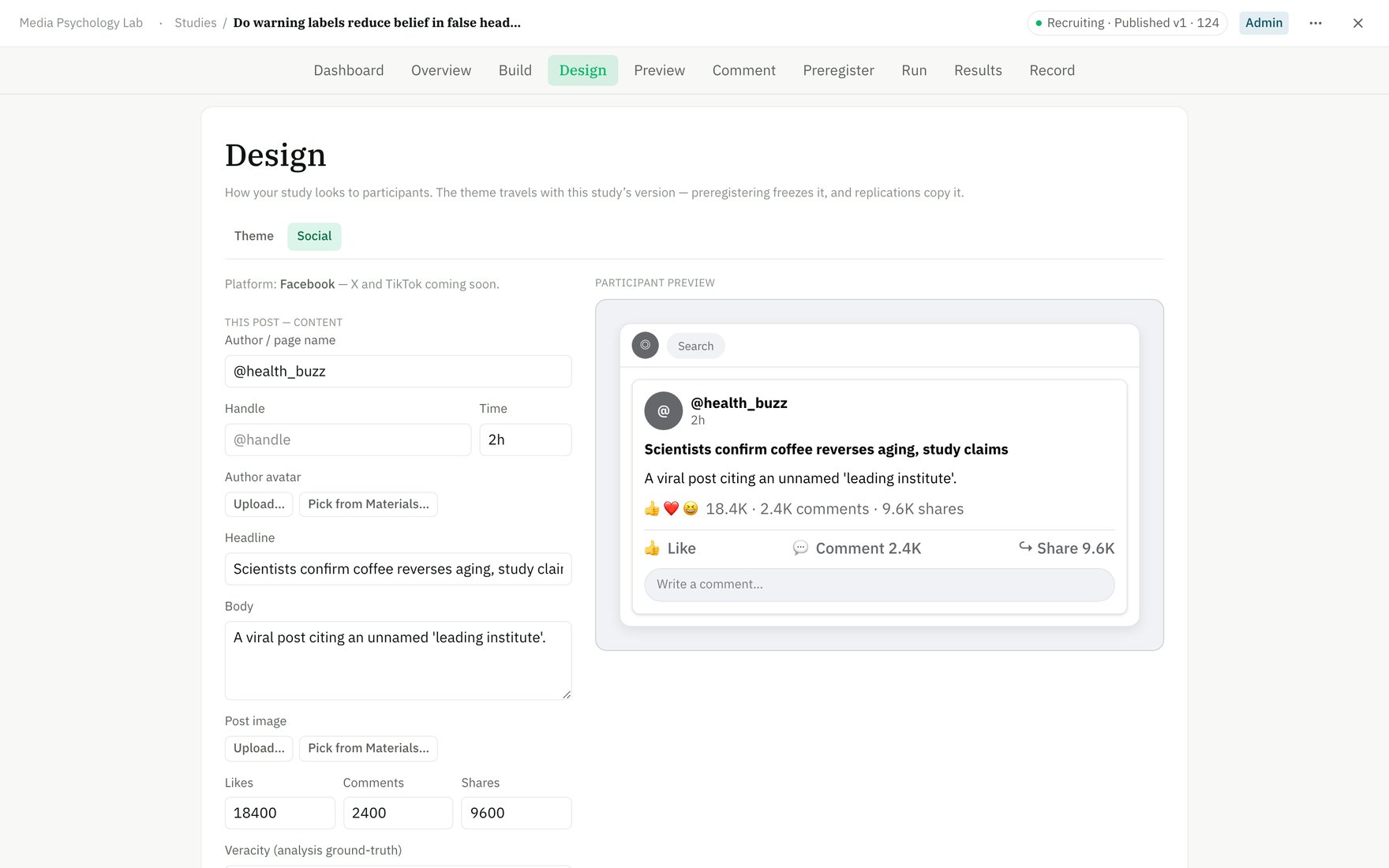
Task: Go to the Preregister tab
Action: coord(838,70)
